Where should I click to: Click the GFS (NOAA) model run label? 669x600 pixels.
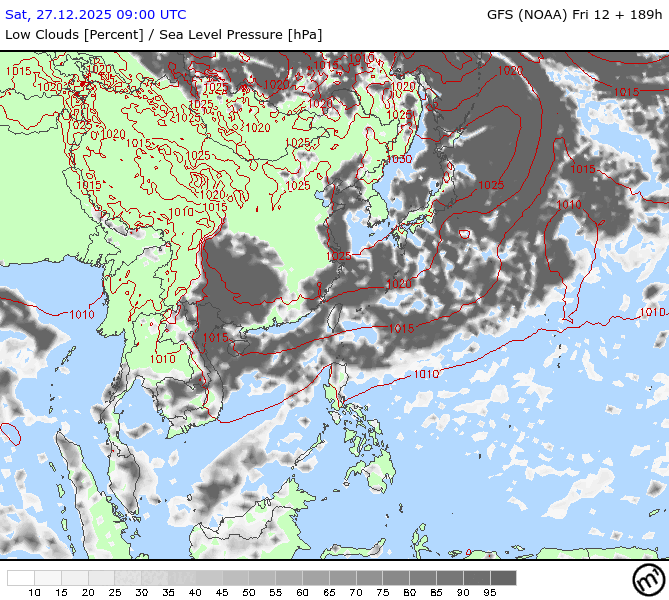pos(574,14)
